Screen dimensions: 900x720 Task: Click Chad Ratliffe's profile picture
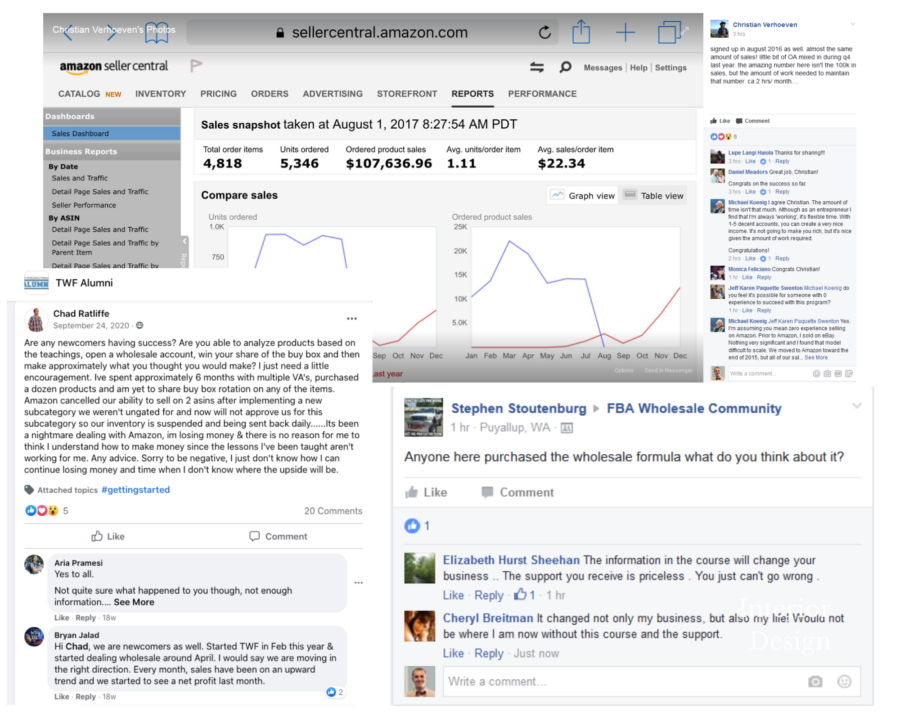[x=36, y=319]
